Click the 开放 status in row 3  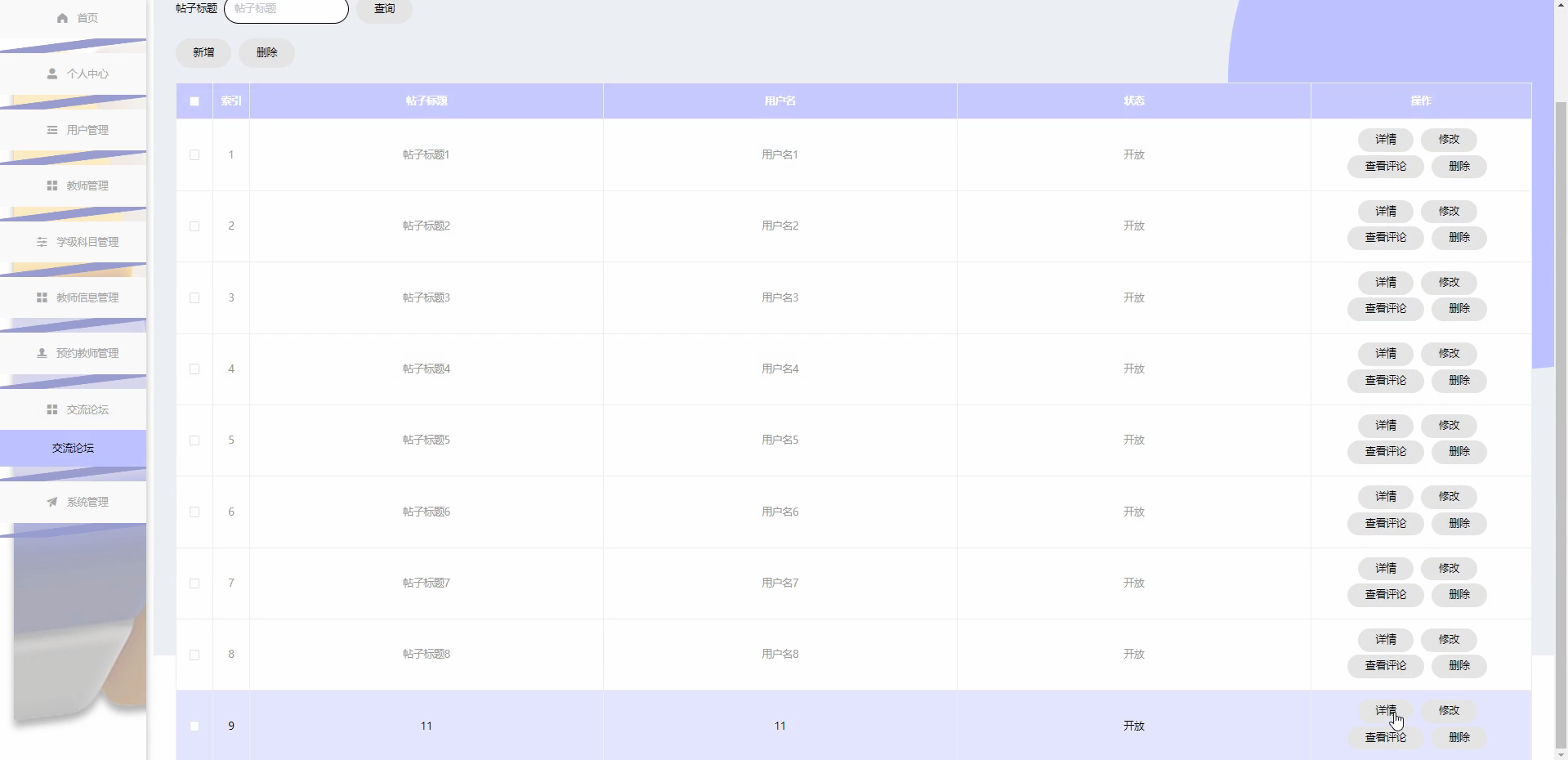(1134, 297)
